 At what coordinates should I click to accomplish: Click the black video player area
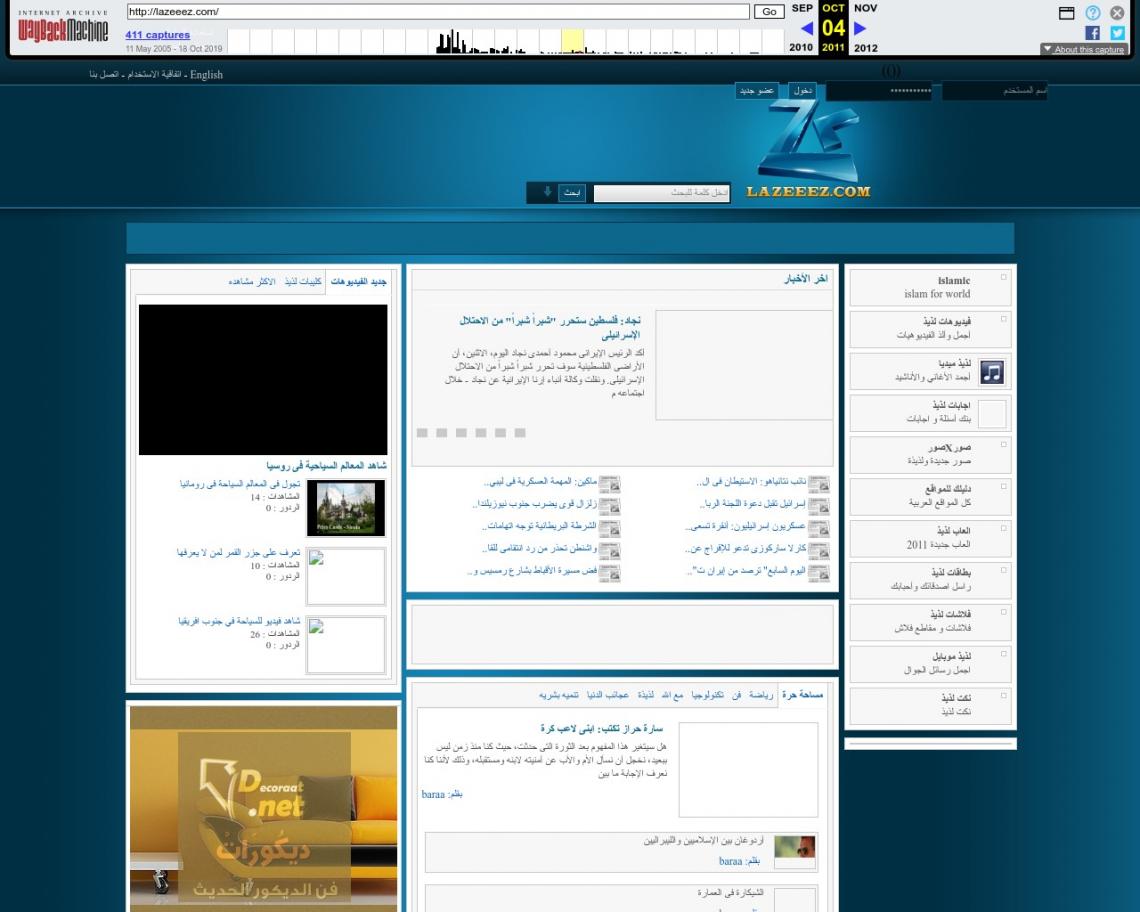pos(263,380)
